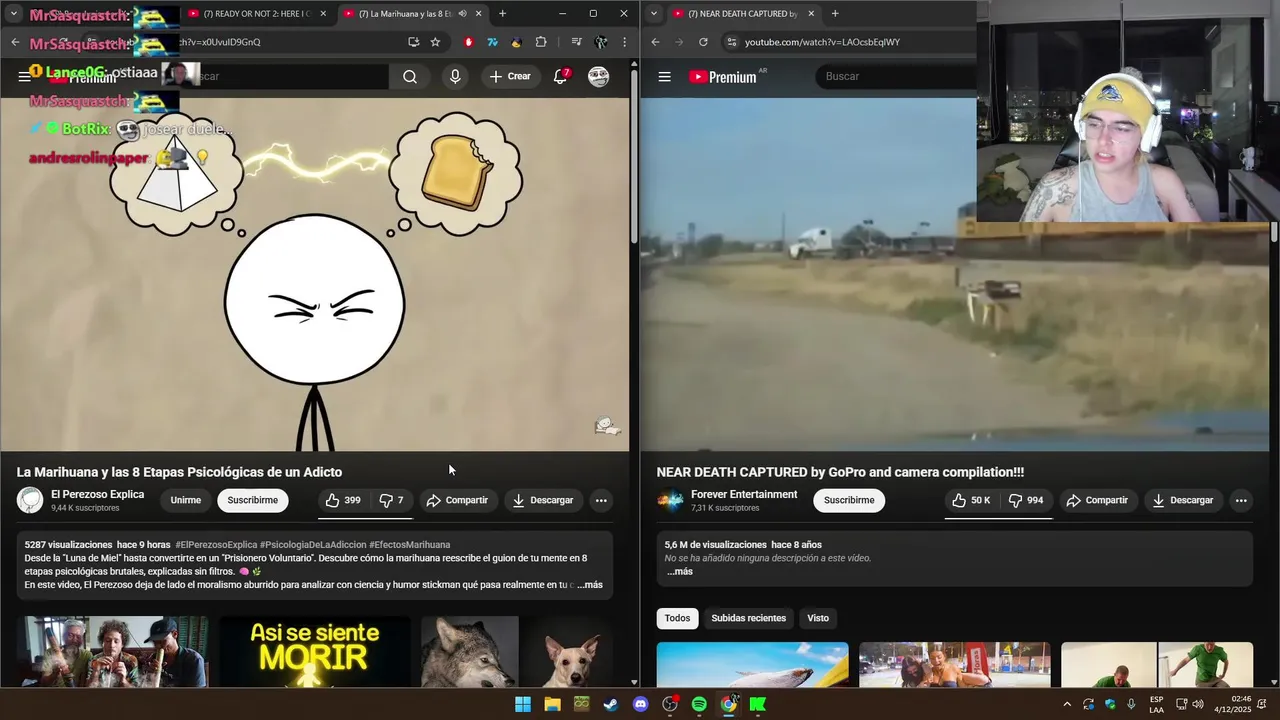This screenshot has width=1280, height=720.
Task: Open the Chrome three-dot menu in left browser
Action: coord(624,42)
